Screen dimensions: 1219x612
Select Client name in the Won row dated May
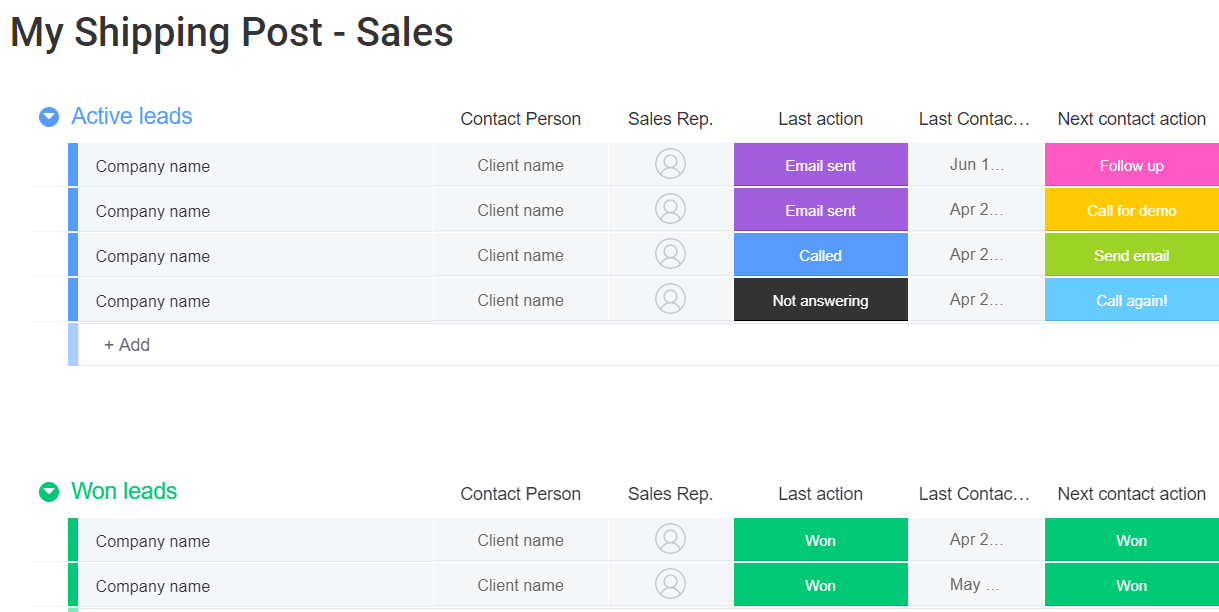tap(521, 585)
